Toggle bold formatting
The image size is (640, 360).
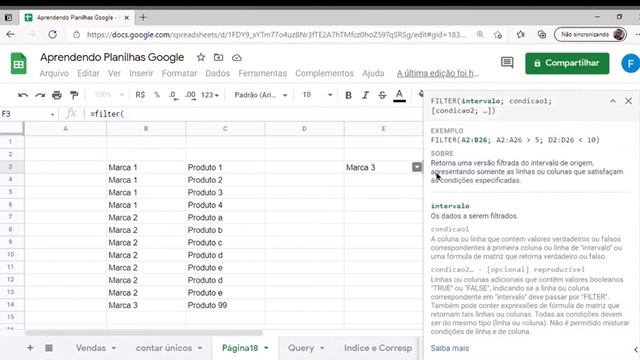click(x=348, y=95)
